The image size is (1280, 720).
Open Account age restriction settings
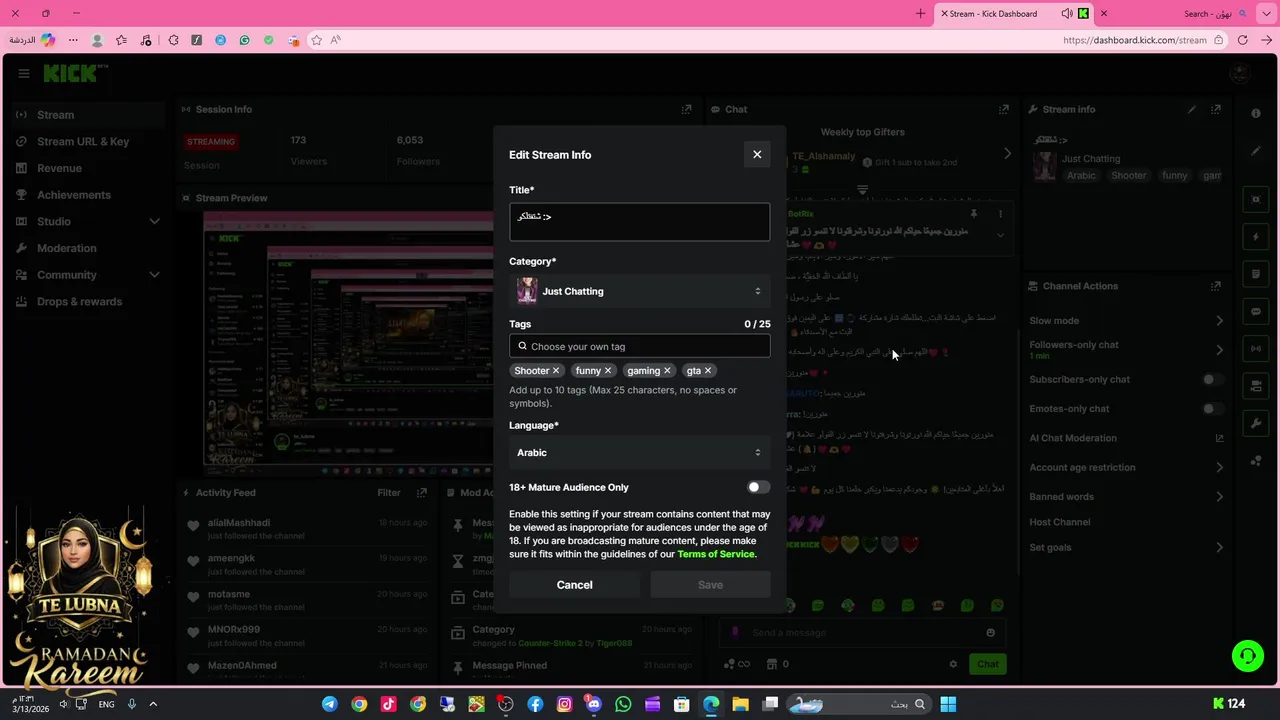[x=1126, y=467]
